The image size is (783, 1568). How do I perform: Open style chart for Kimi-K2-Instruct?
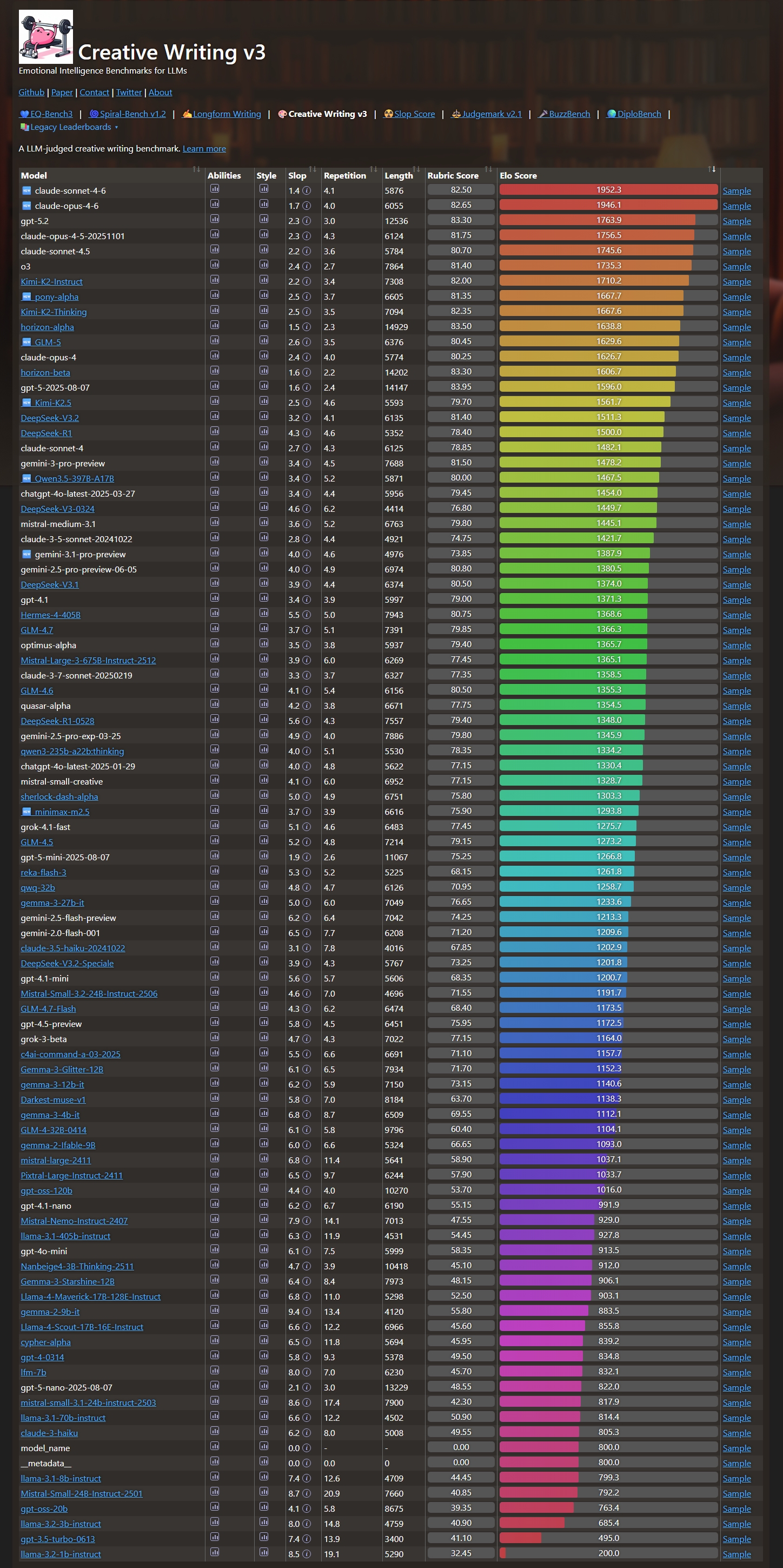point(264,280)
